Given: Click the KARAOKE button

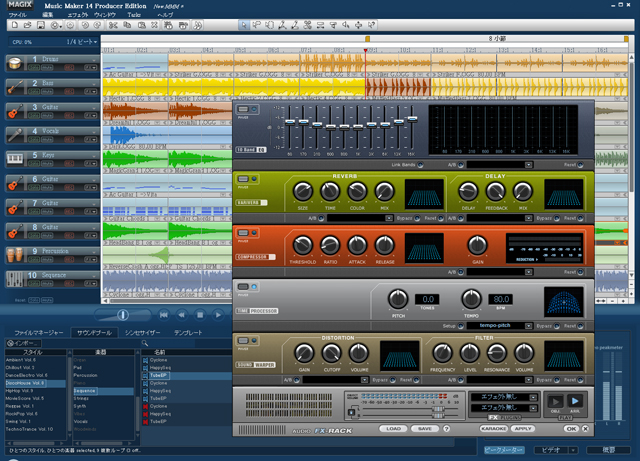Looking at the screenshot, I should pos(493,429).
